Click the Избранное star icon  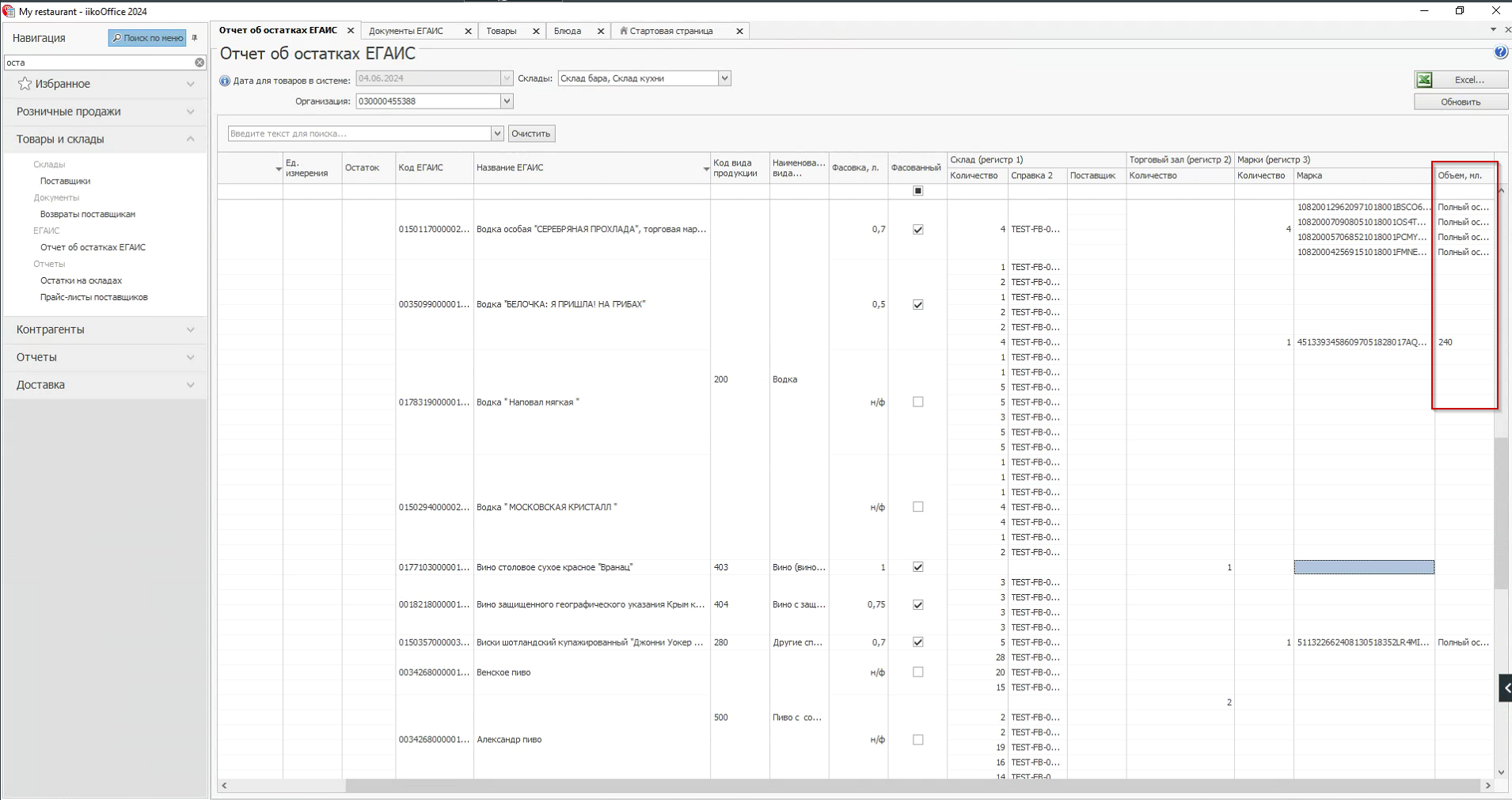pyautogui.click(x=25, y=83)
